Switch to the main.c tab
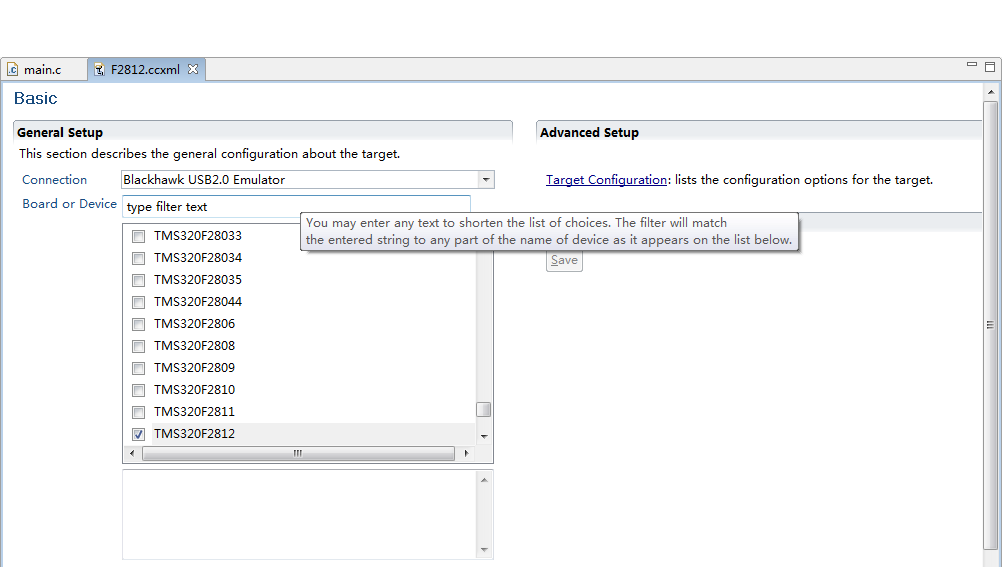Image resolution: width=1002 pixels, height=567 pixels. (42, 70)
